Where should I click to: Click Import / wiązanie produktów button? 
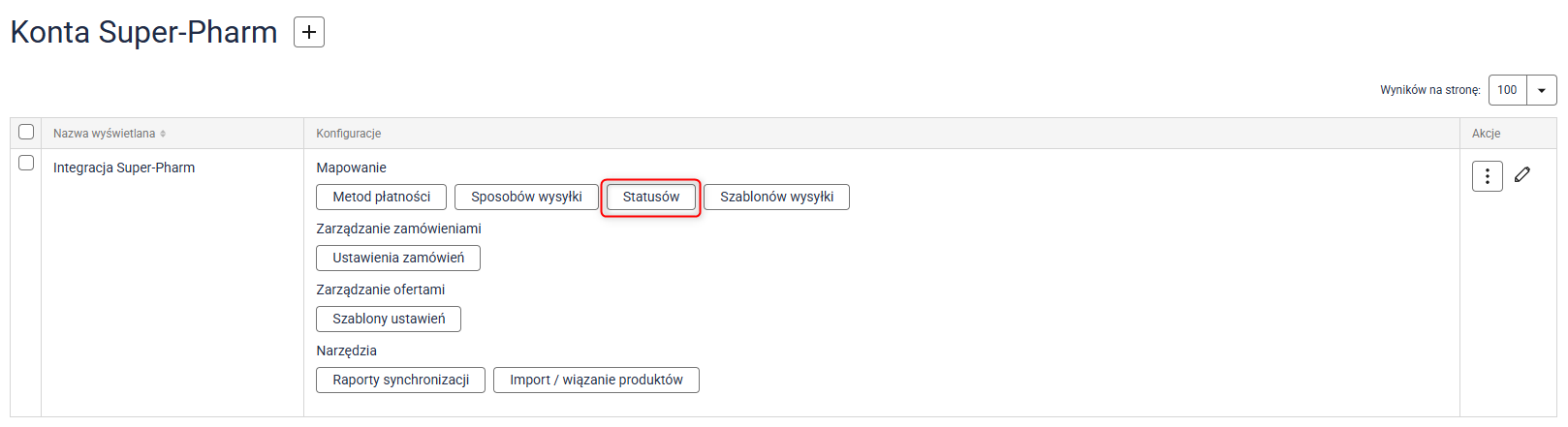point(596,380)
